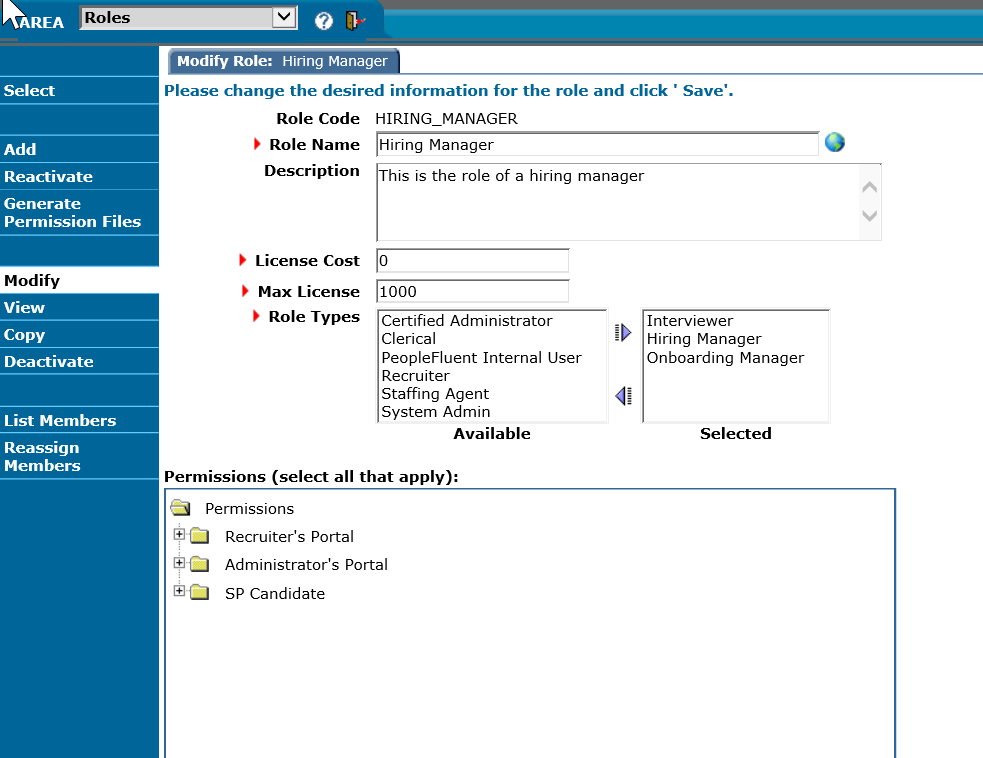Select PeopleFluent Internal User in Available list
983x758 pixels.
click(x=481, y=357)
